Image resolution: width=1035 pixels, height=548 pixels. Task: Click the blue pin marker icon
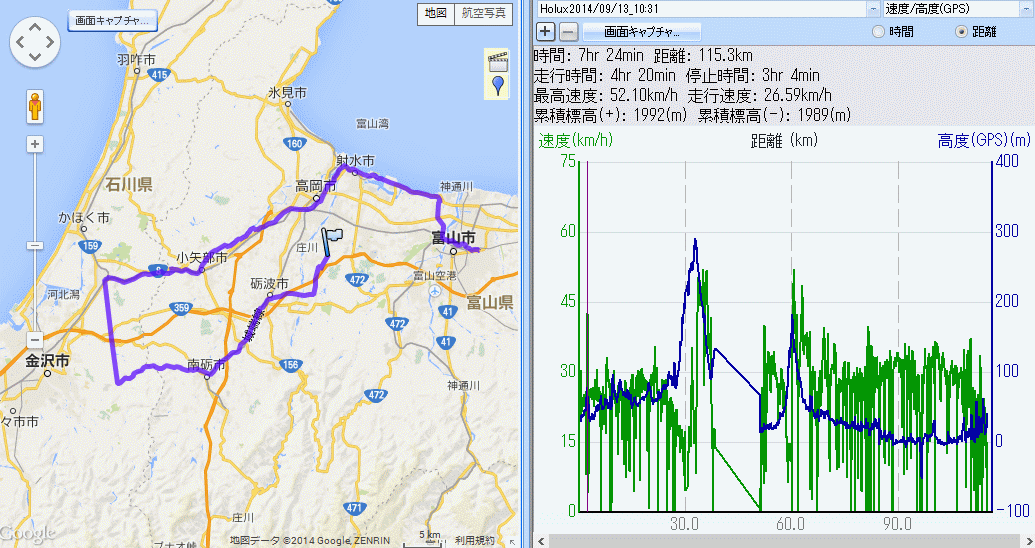pyautogui.click(x=497, y=86)
